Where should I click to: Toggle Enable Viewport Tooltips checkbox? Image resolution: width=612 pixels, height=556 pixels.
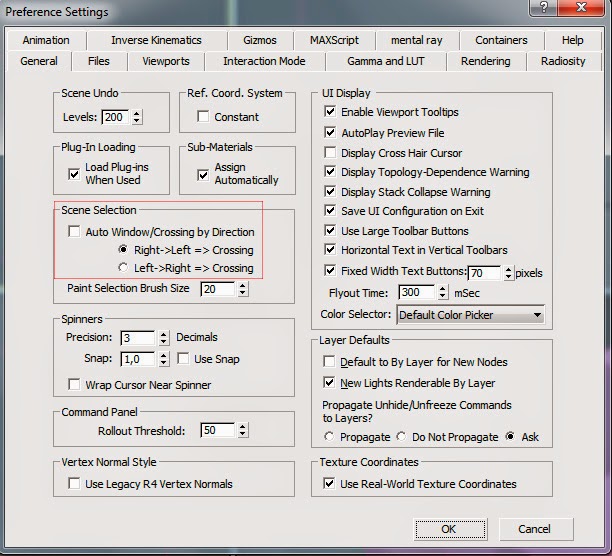tap(330, 112)
